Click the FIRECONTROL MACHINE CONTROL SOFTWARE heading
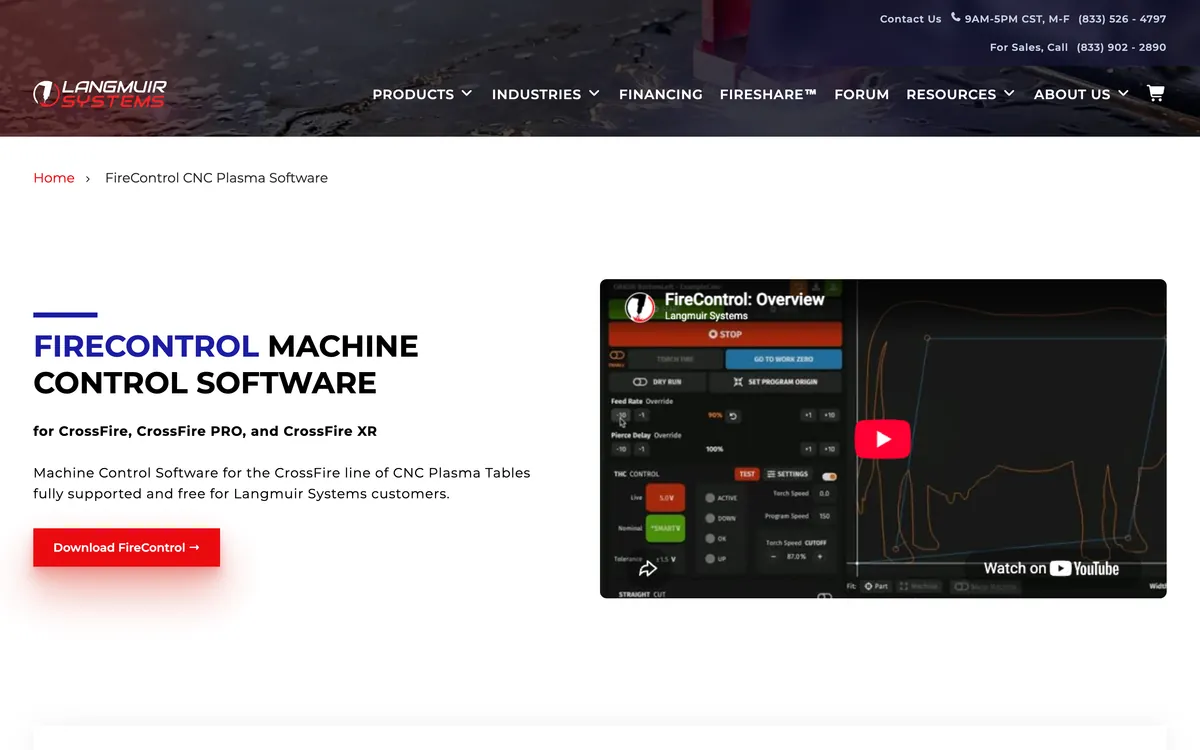1200x750 pixels. [x=226, y=364]
